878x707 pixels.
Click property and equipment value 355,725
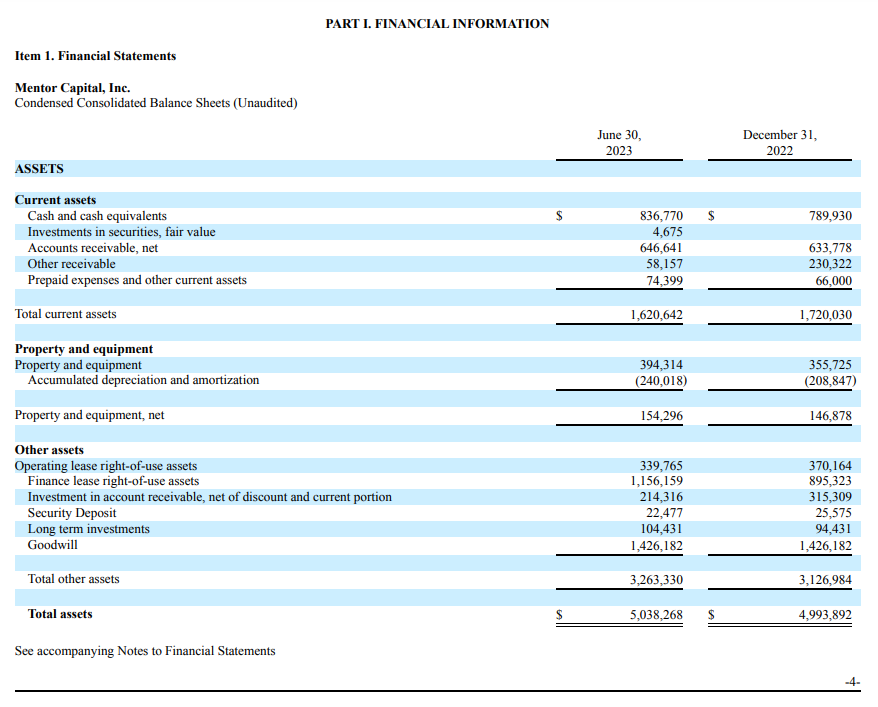(x=830, y=365)
